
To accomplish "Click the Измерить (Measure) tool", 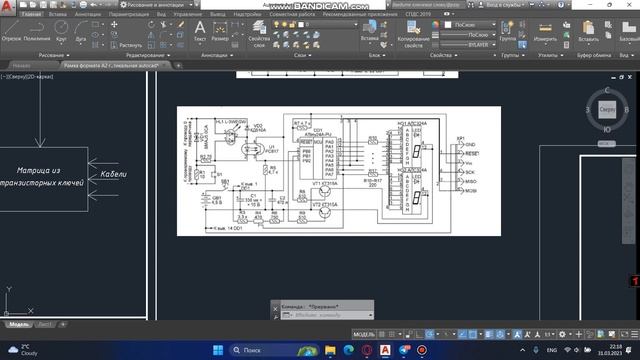I will click(x=545, y=32).
